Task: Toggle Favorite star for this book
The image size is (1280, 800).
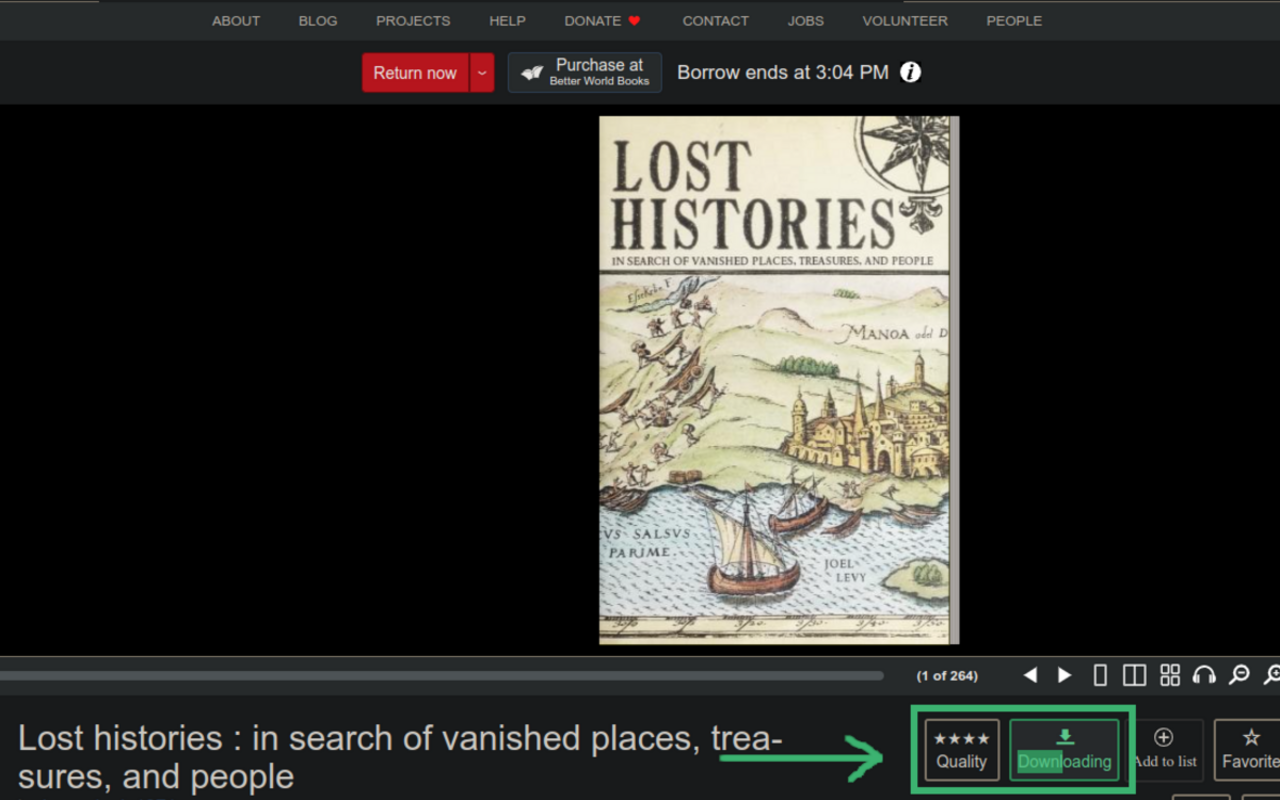Action: pos(1250,750)
